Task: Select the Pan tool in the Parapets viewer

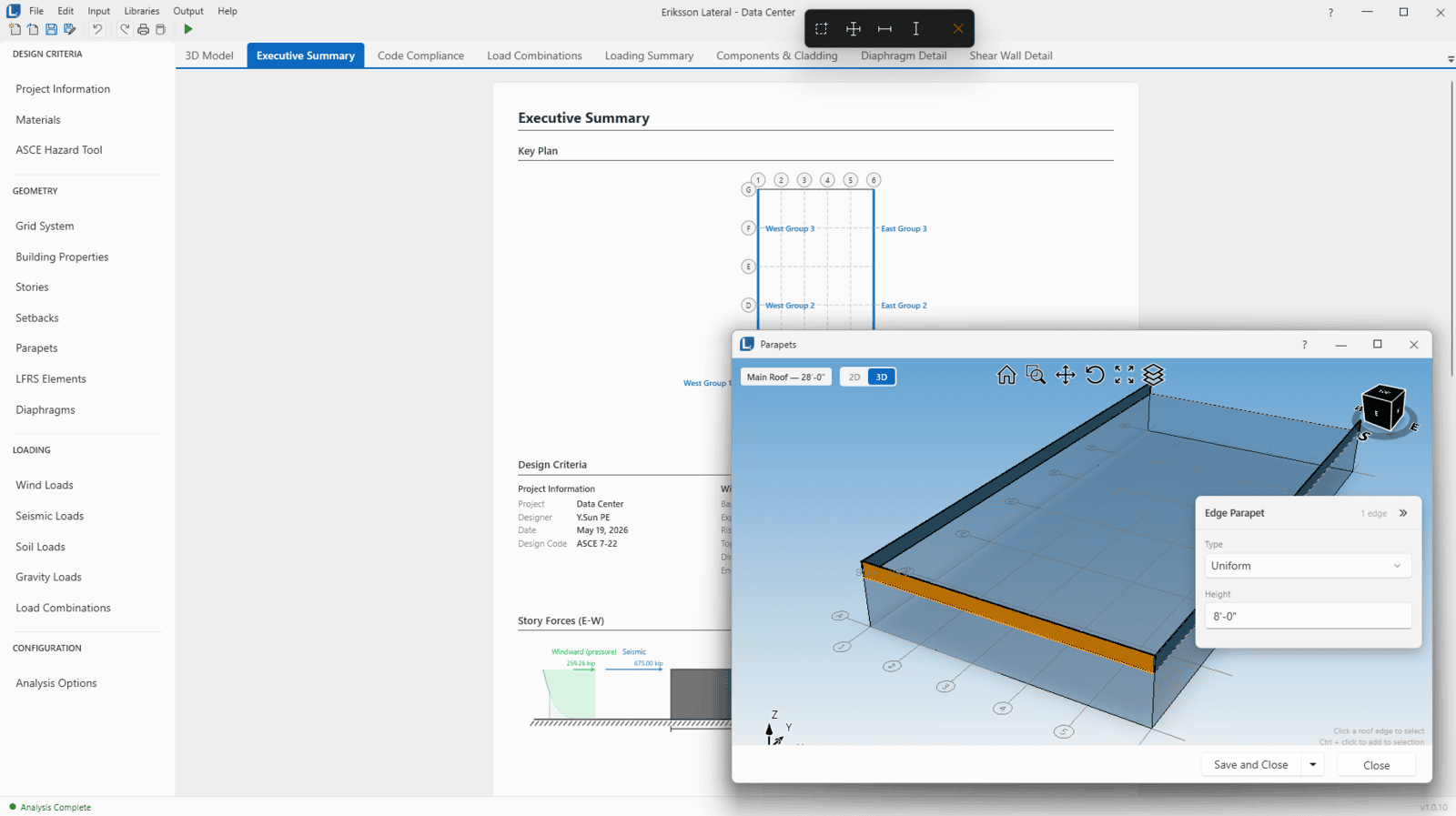Action: tap(1066, 375)
